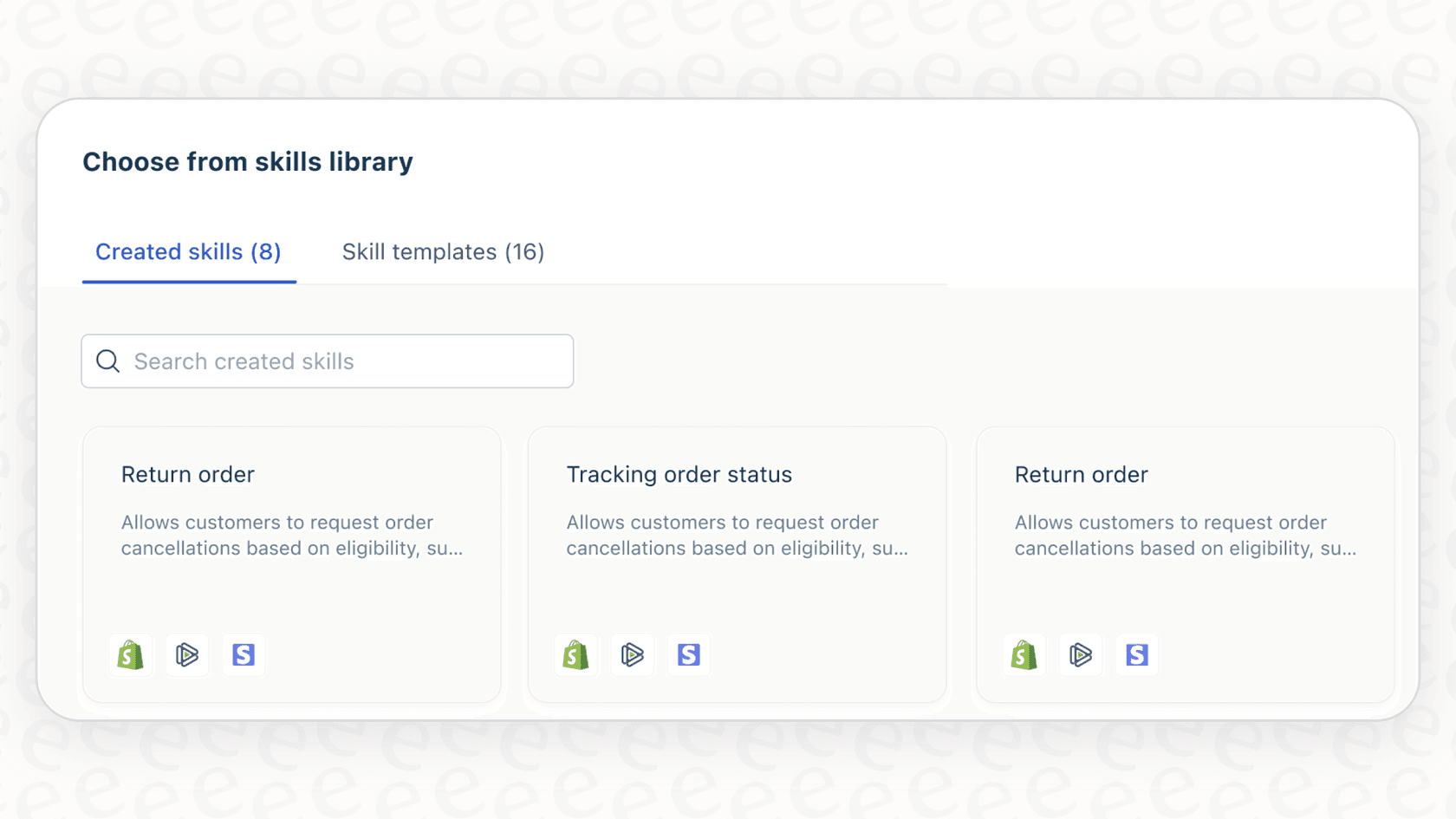The width and height of the screenshot is (1456, 819).
Task: Click the truncated description on the Tracking order status card
Action: tap(737, 536)
